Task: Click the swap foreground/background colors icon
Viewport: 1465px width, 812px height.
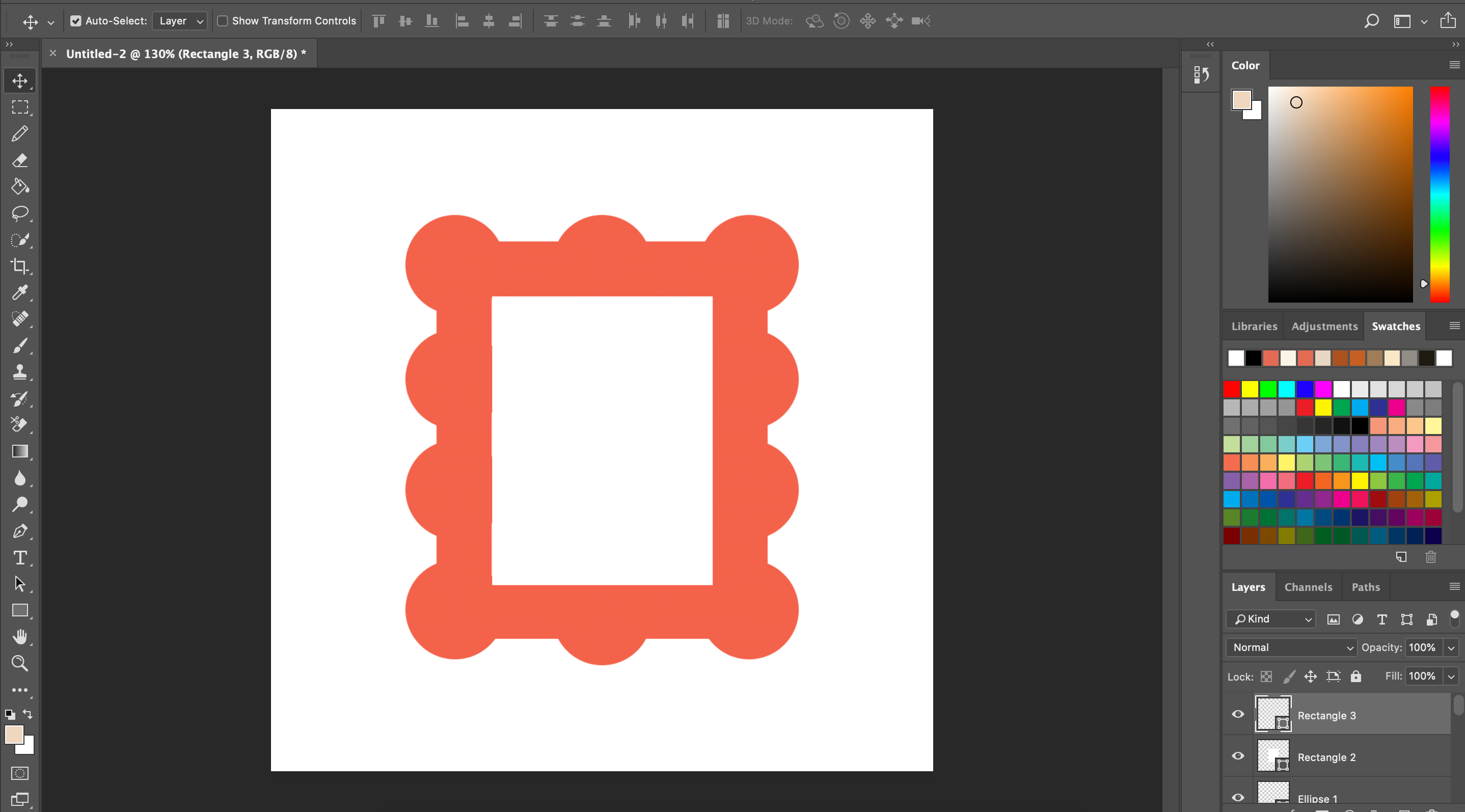Action: [28, 714]
